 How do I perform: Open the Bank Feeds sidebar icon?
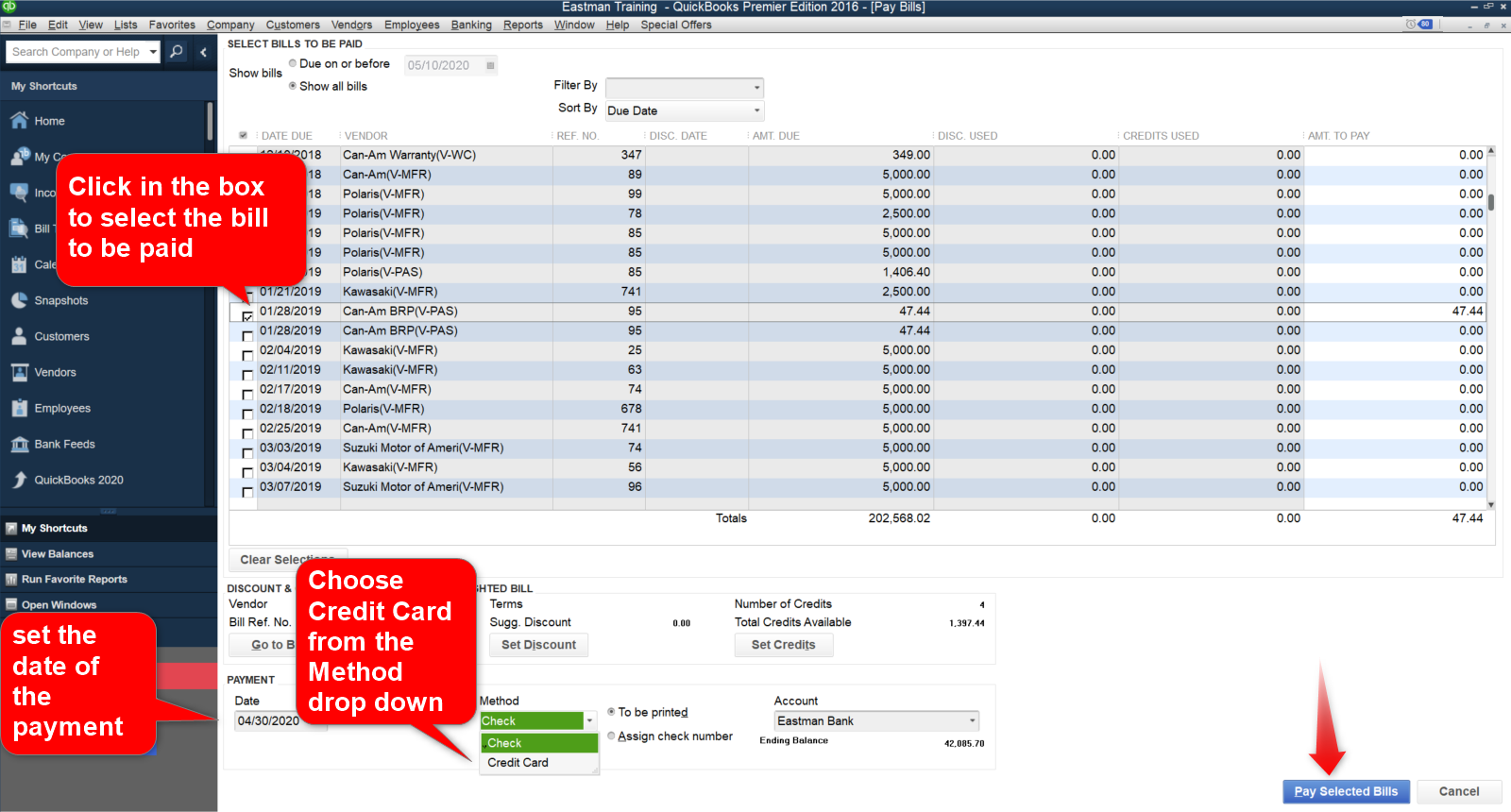point(19,444)
